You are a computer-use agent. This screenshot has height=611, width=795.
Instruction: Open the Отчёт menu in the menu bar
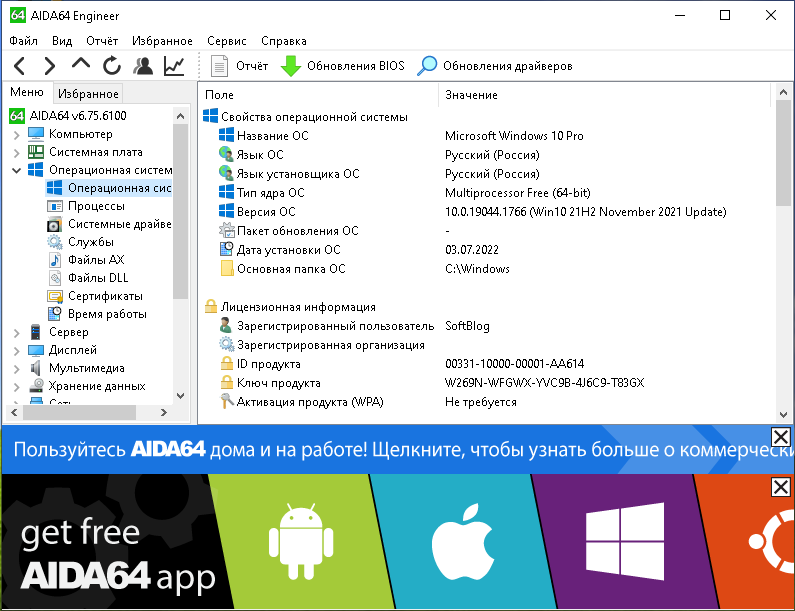tap(102, 41)
